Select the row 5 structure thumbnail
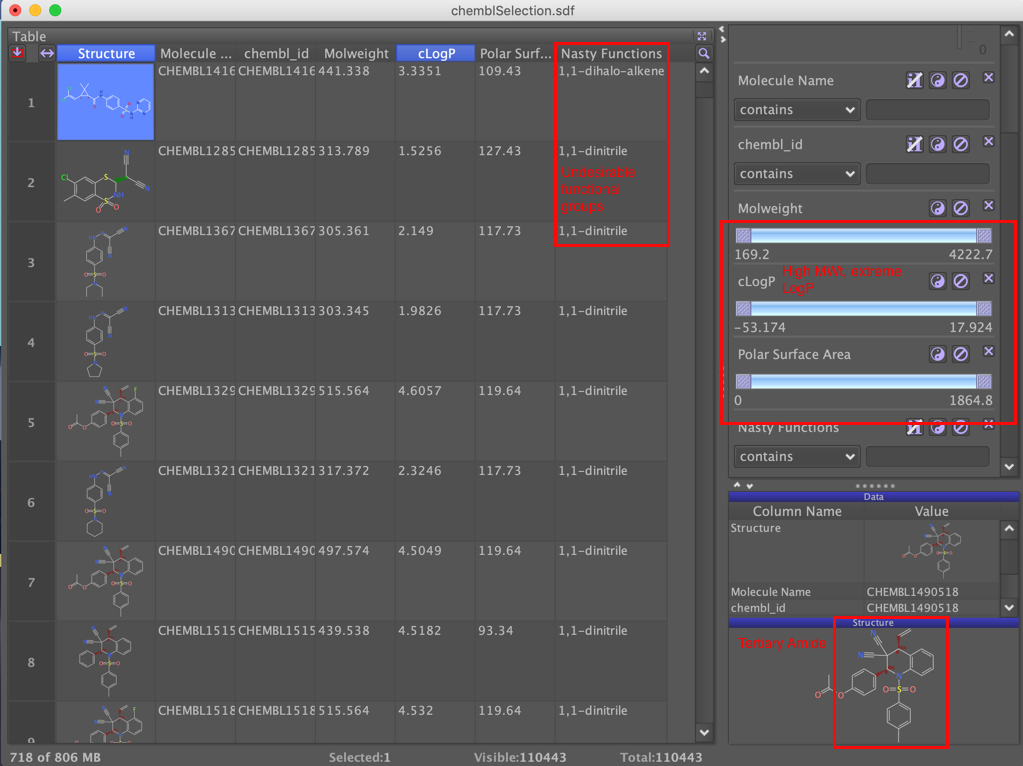Viewport: 1023px width, 766px height. click(106, 422)
